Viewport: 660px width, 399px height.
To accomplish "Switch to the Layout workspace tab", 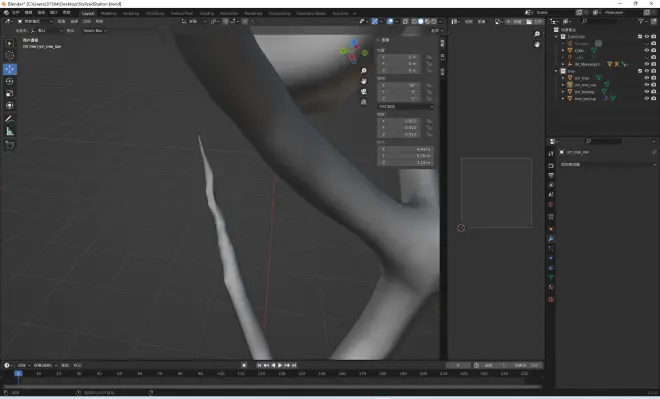I will 88,13.
